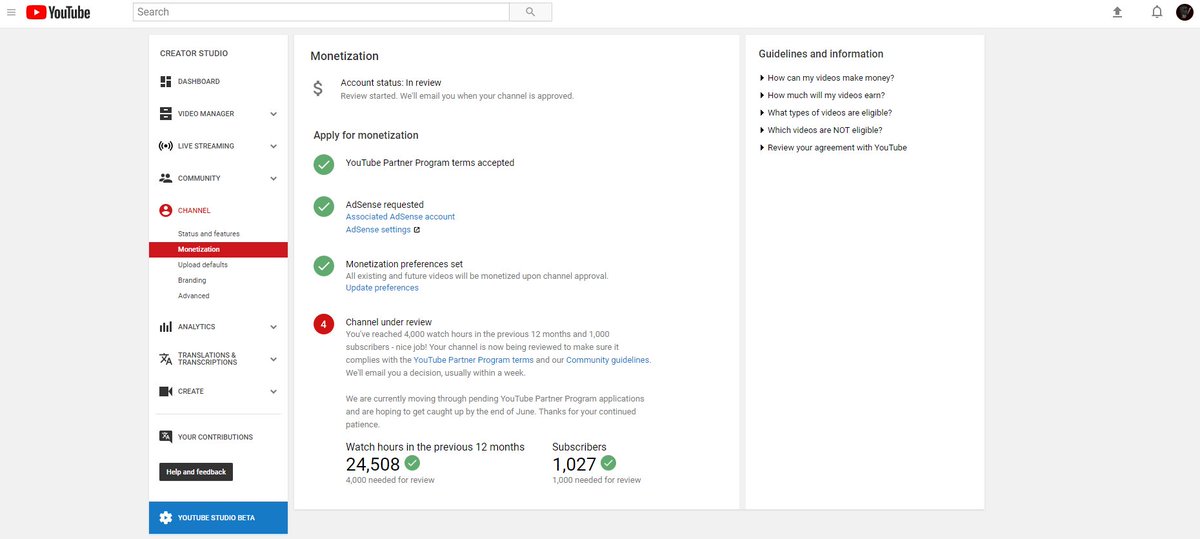Viewport: 1200px width, 539px height.
Task: Click the checkmark beside AdSense requested
Action: tap(323, 207)
